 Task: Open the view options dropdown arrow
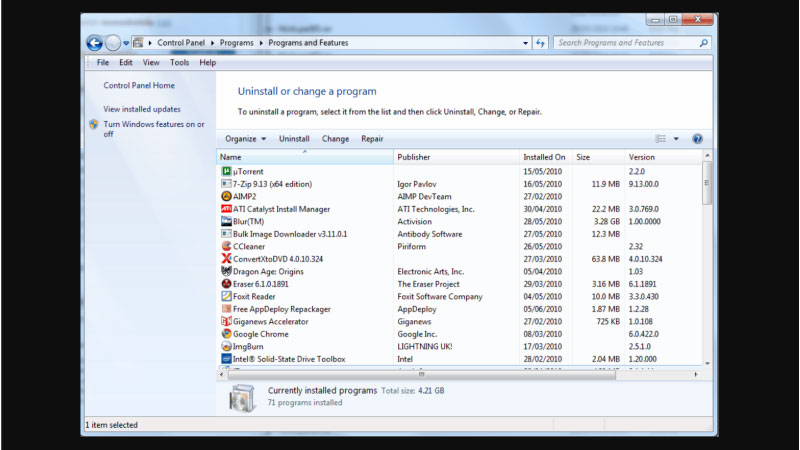coord(676,139)
